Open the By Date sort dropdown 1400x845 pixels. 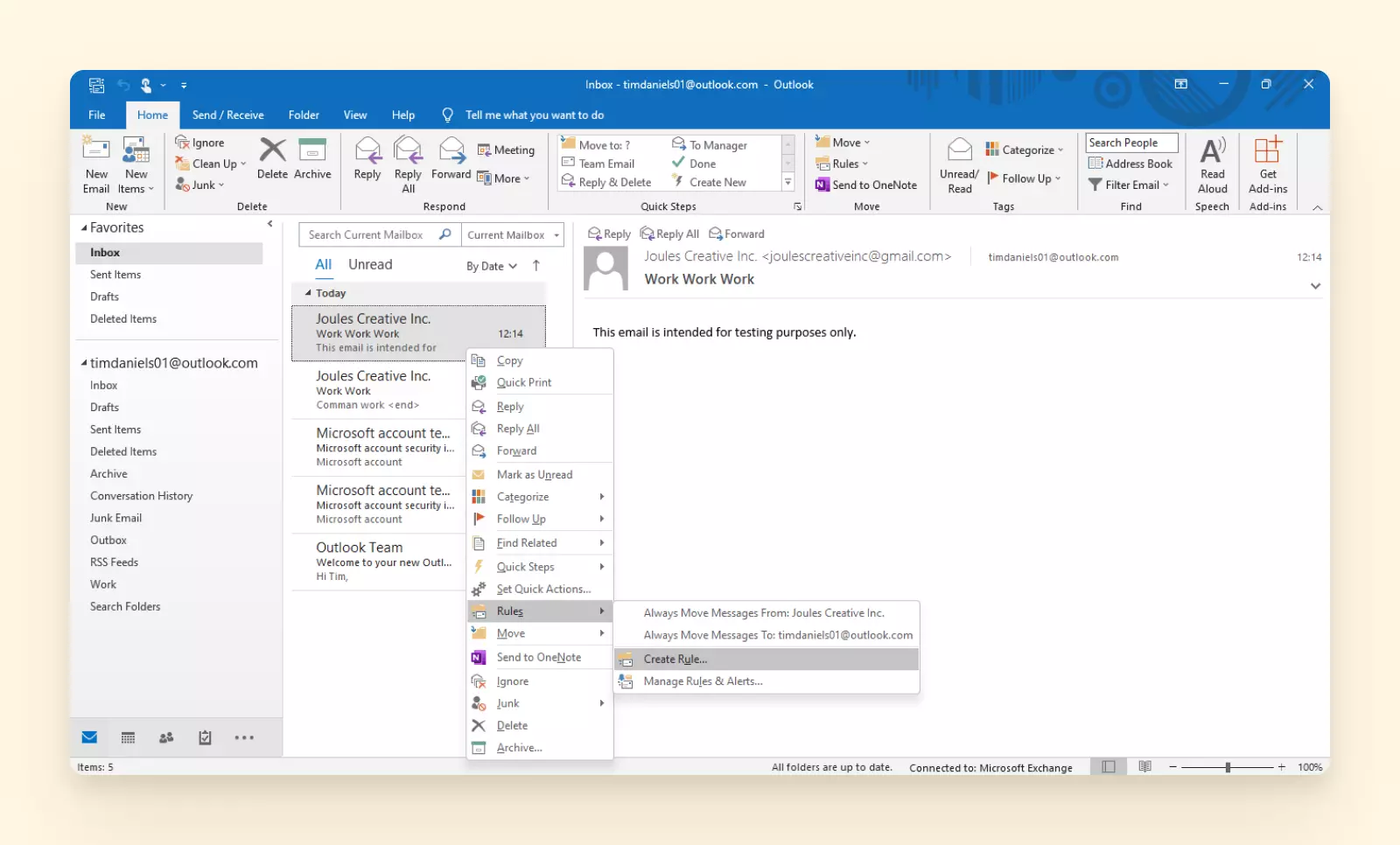[x=492, y=266]
